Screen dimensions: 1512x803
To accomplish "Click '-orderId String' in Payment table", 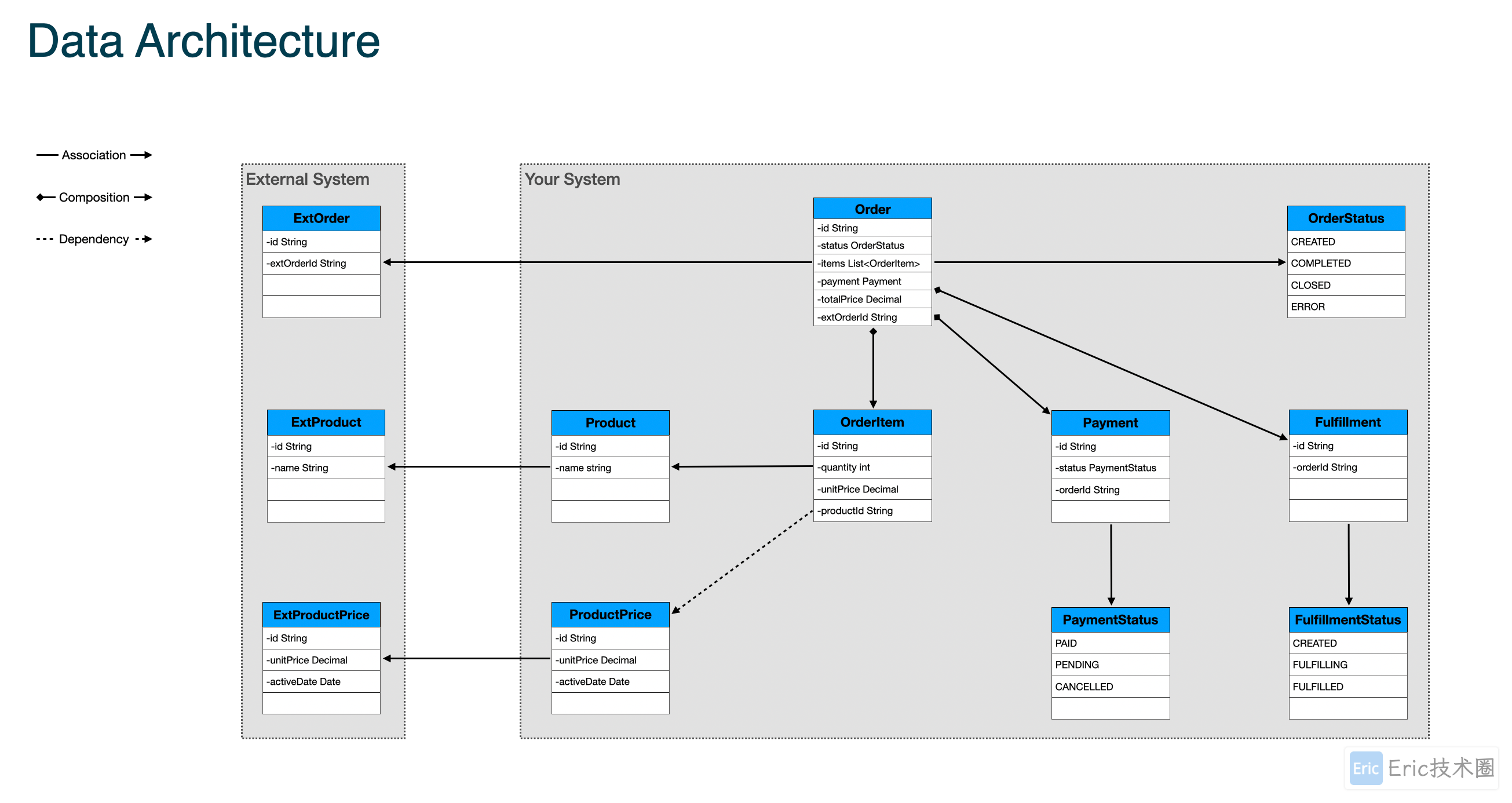I will [x=1111, y=490].
